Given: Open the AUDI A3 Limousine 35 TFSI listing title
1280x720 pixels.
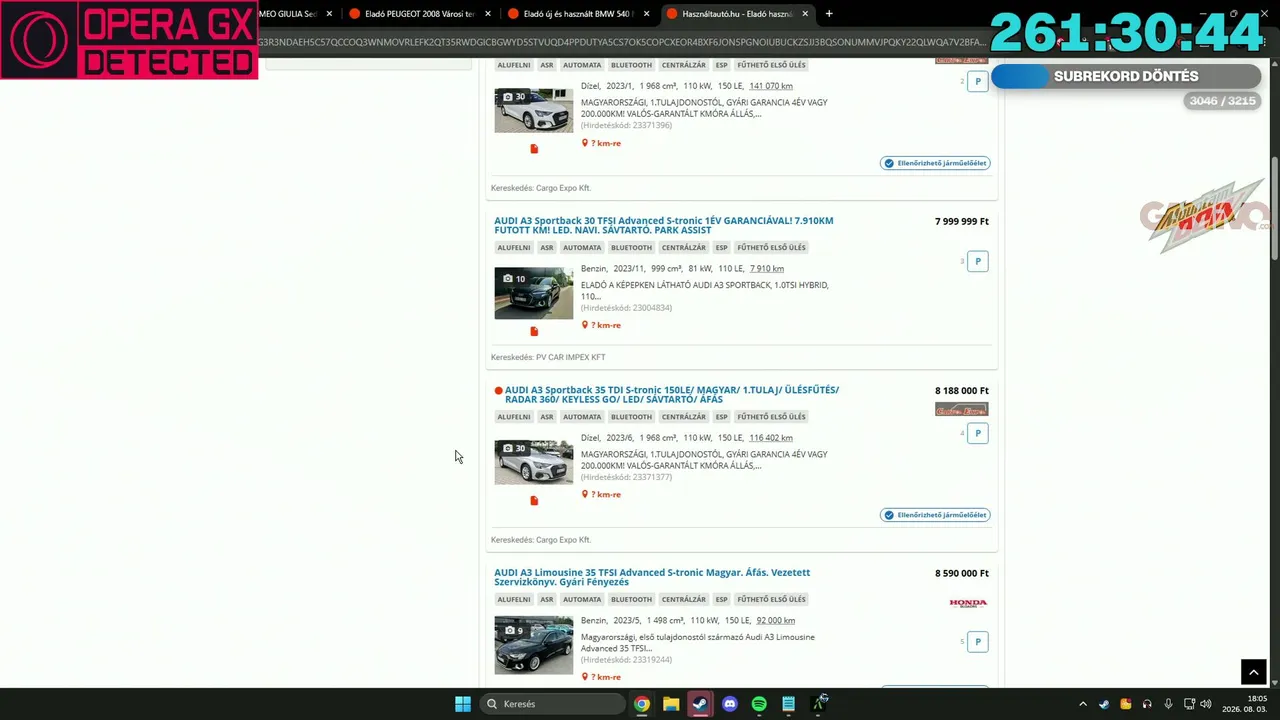Looking at the screenshot, I should click(652, 577).
